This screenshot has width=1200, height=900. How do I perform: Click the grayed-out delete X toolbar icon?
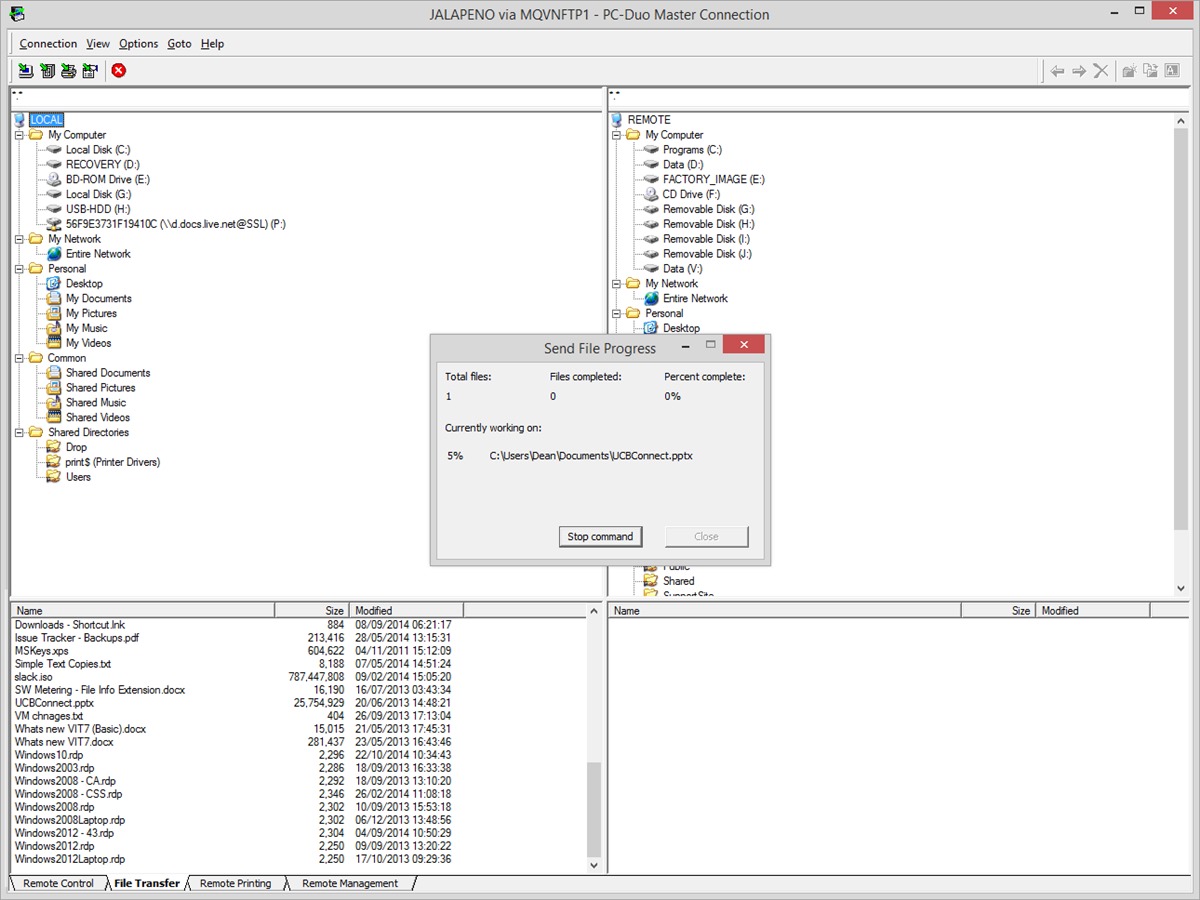click(x=1101, y=71)
